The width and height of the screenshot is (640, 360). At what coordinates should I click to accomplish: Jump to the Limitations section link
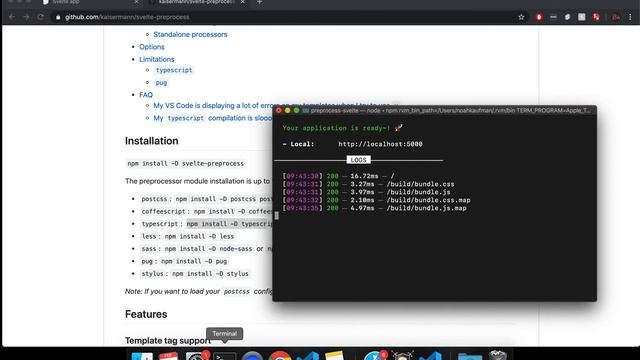(x=157, y=59)
